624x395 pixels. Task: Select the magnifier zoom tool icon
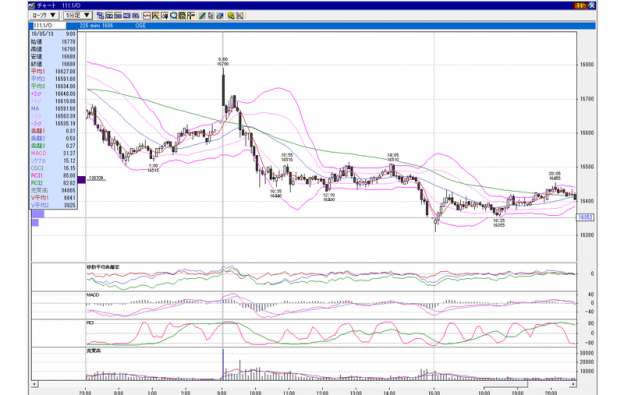point(173,16)
